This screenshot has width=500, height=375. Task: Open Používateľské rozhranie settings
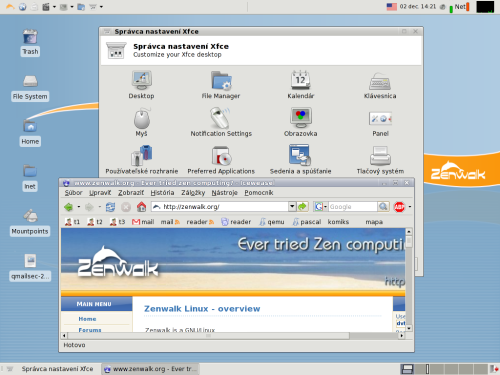pos(142,160)
